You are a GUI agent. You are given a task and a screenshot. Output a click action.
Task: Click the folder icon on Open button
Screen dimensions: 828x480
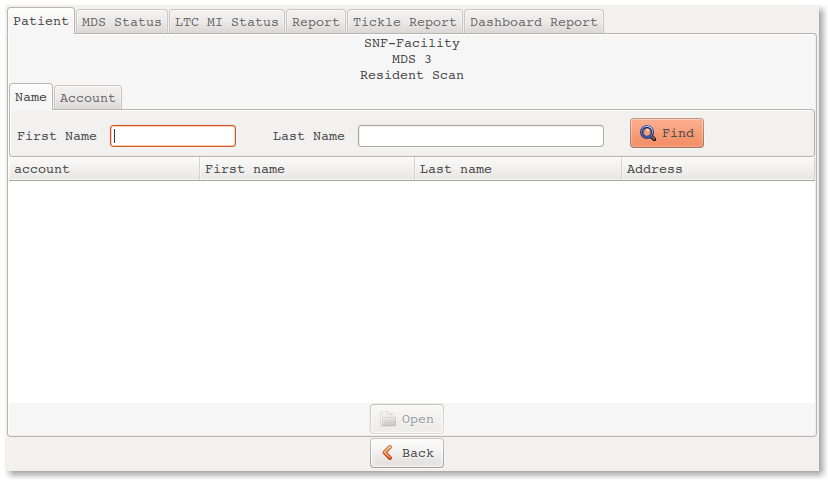coord(388,419)
